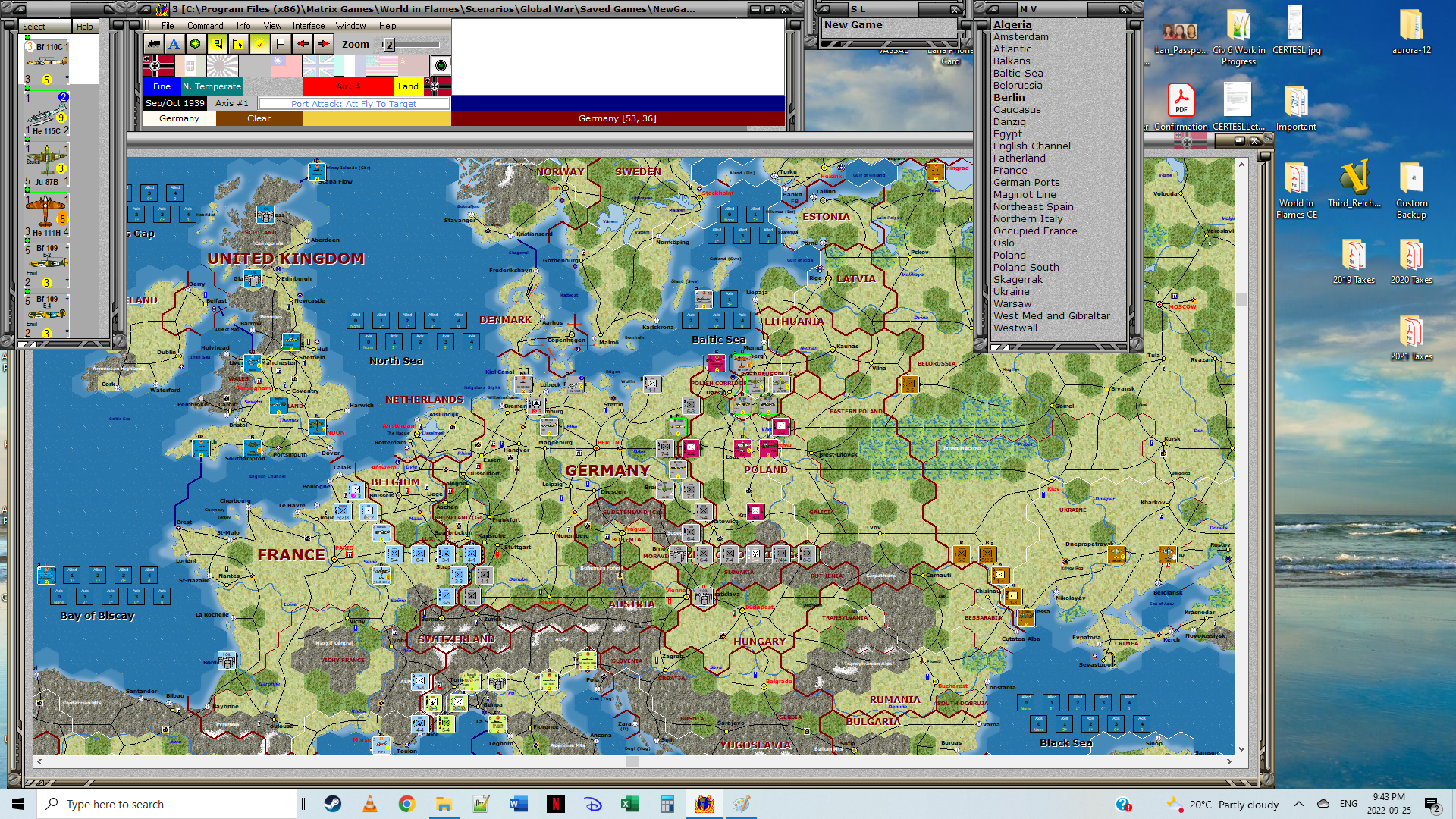Click the map horizontal scrollbar thumb
Screen dimensions: 1456x819
[x=632, y=761]
